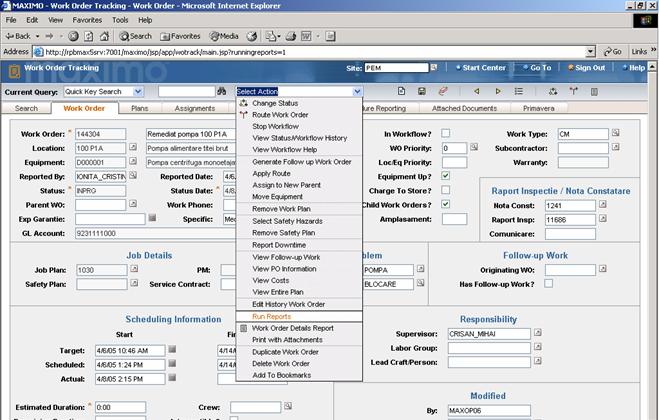Open the list view toolbar icon
659x420 pixels.
[x=519, y=91]
